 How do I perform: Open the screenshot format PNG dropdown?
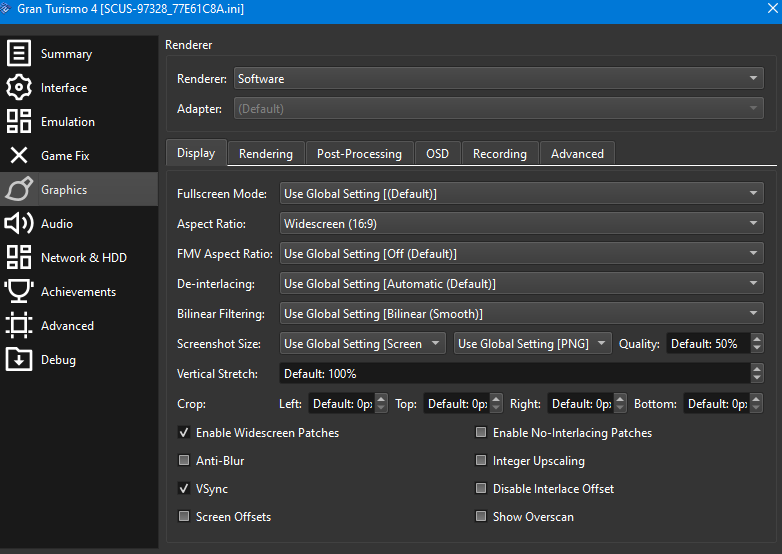(533, 343)
